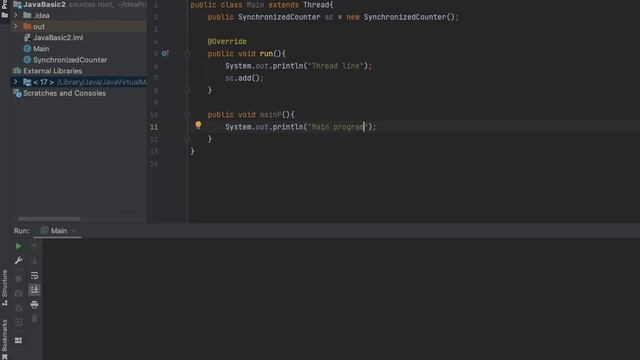Click the green Rerun Main button
Image resolution: width=640 pixels, height=360 pixels.
[x=18, y=246]
